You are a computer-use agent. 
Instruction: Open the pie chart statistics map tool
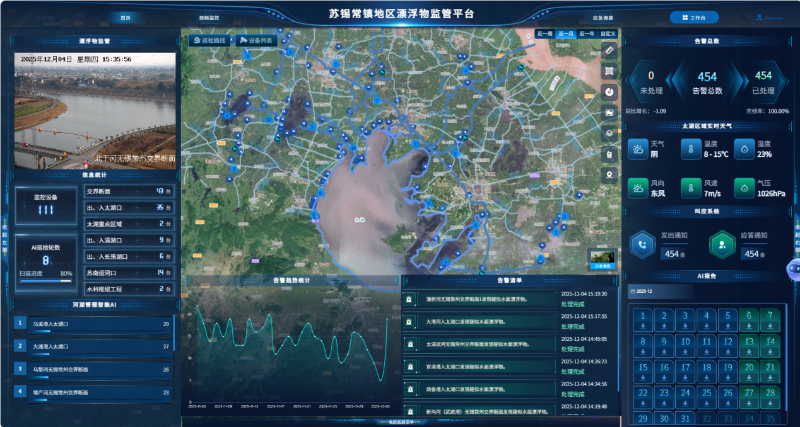(609, 91)
